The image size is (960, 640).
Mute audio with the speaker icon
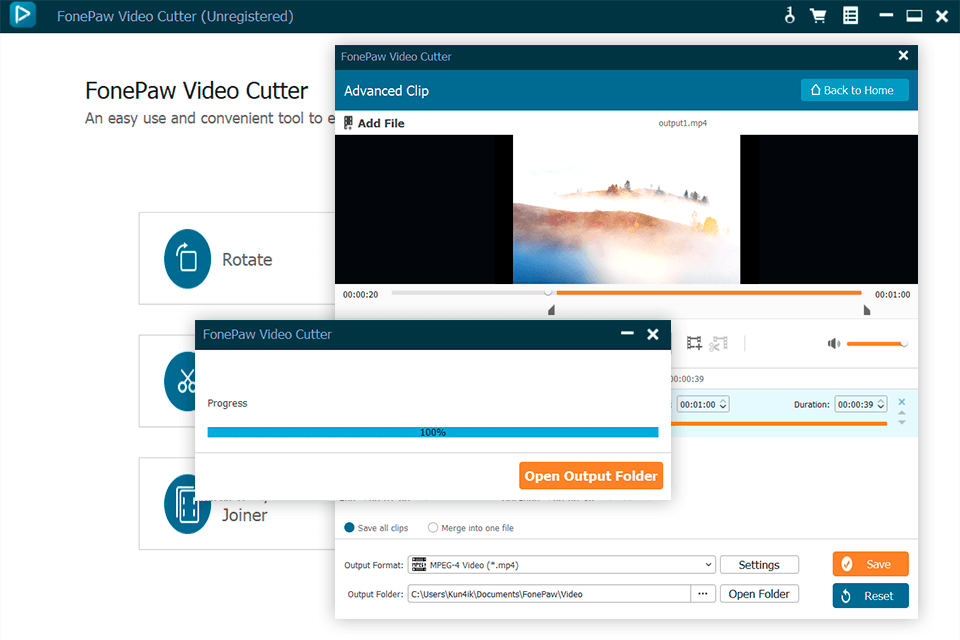[x=833, y=343]
